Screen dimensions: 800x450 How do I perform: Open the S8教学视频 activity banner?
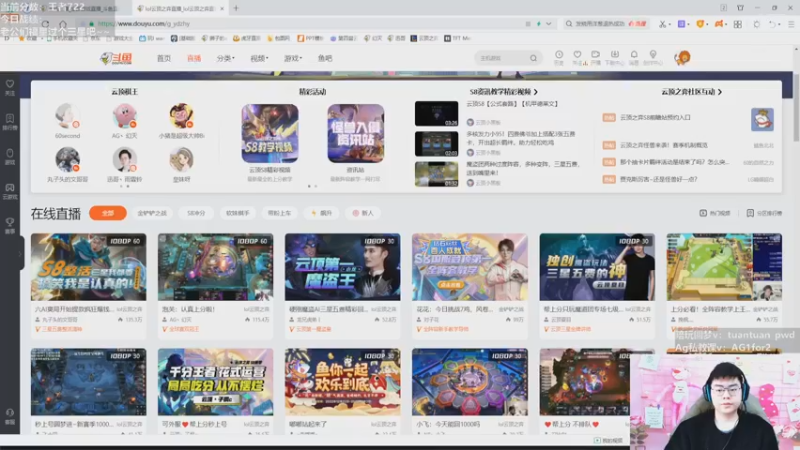coord(270,134)
